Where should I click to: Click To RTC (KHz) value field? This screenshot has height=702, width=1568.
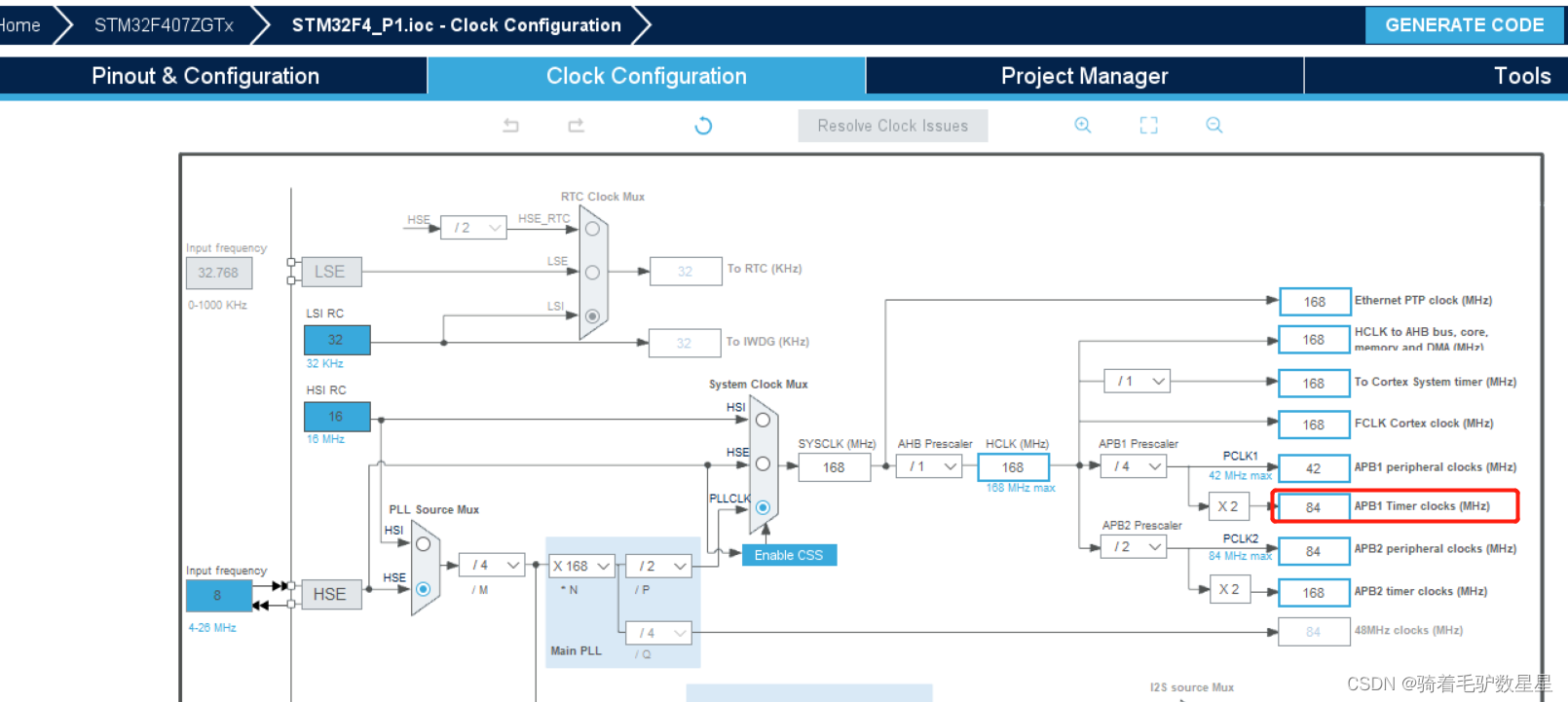click(x=686, y=272)
